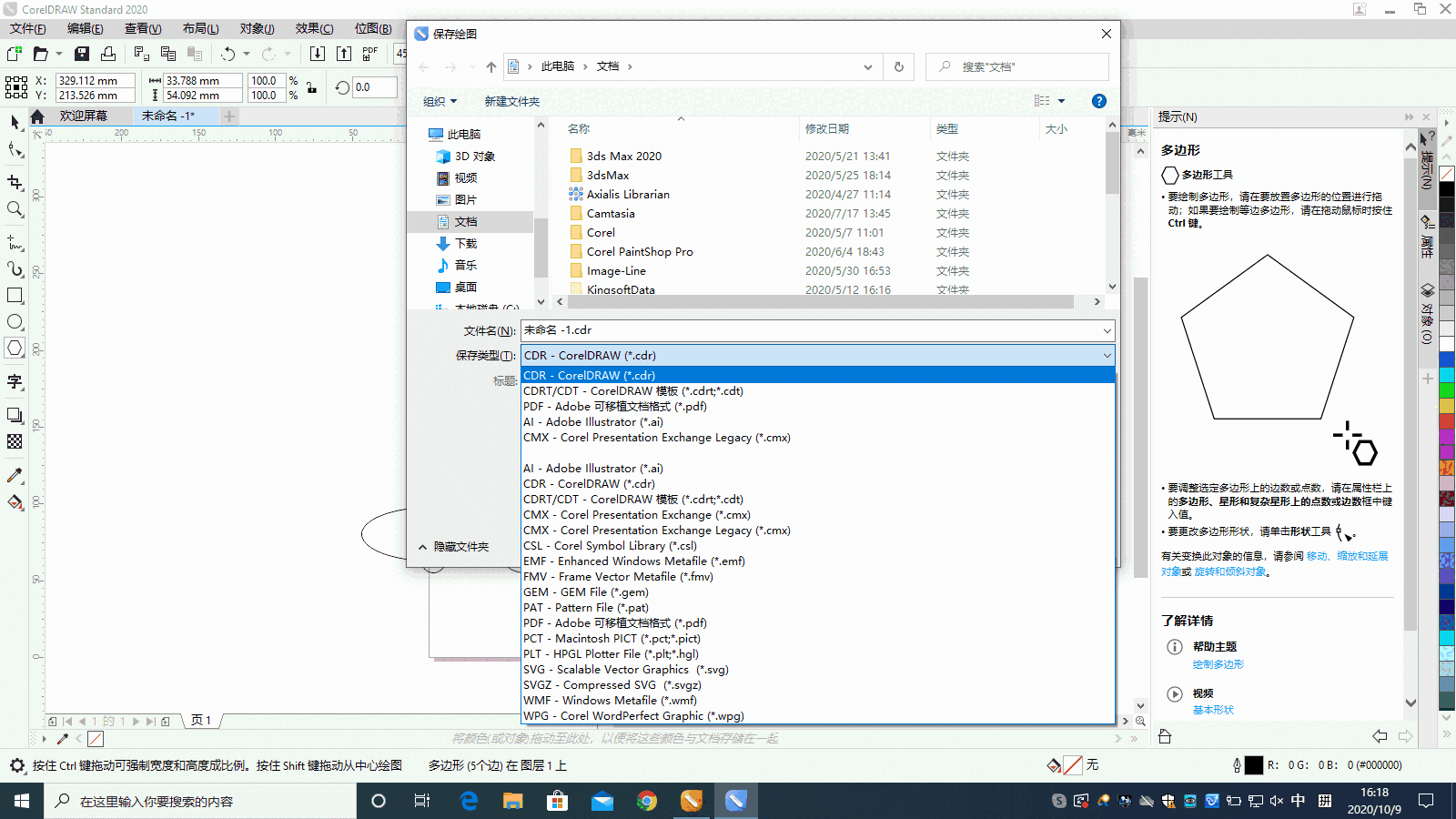Open the 绘制多边形 help link
Screen dimensions: 1456x819
pos(1219,664)
